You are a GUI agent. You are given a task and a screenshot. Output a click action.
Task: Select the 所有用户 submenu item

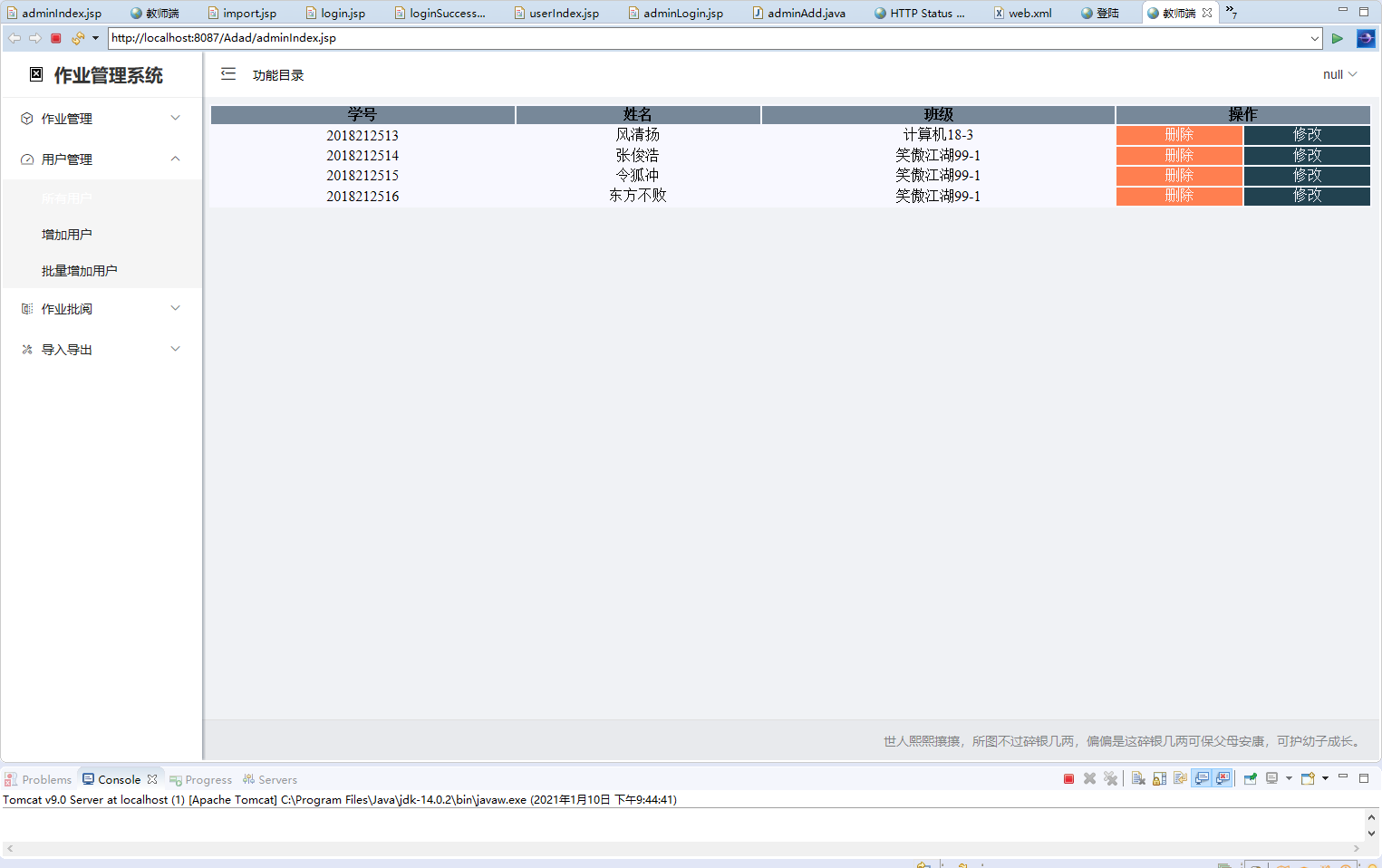pos(101,198)
